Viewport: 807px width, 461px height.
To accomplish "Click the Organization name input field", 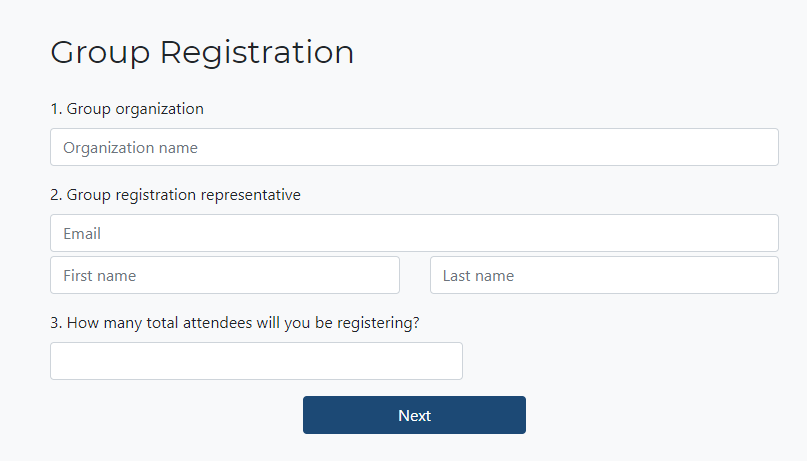I will point(414,147).
